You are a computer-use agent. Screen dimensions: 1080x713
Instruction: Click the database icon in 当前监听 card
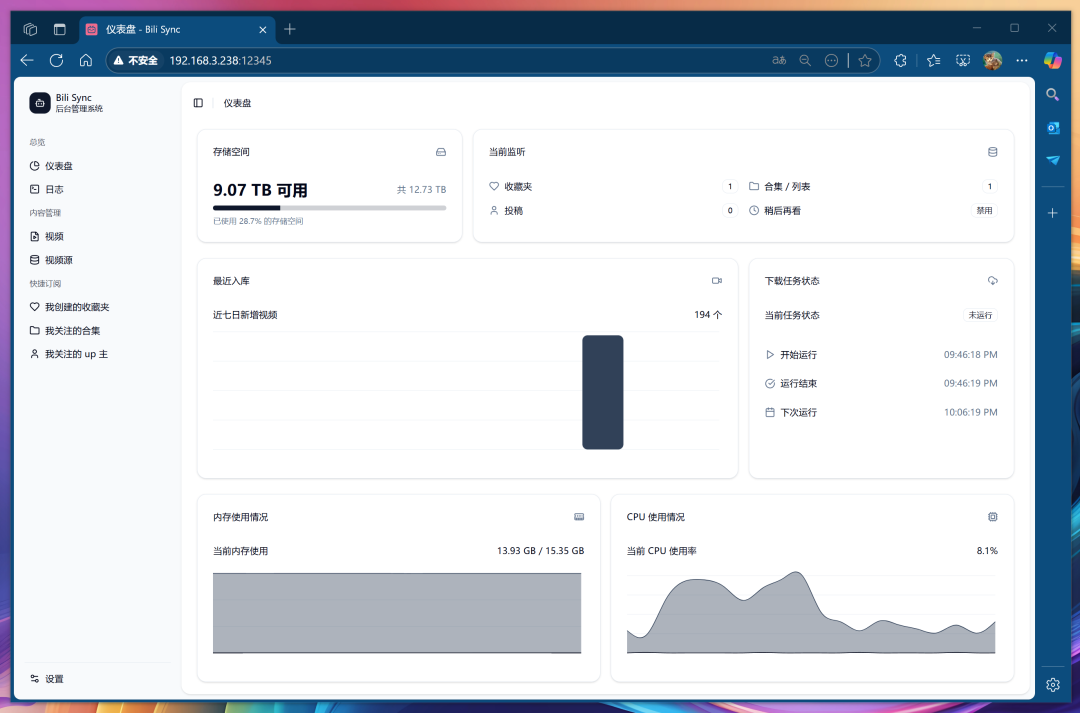click(993, 152)
